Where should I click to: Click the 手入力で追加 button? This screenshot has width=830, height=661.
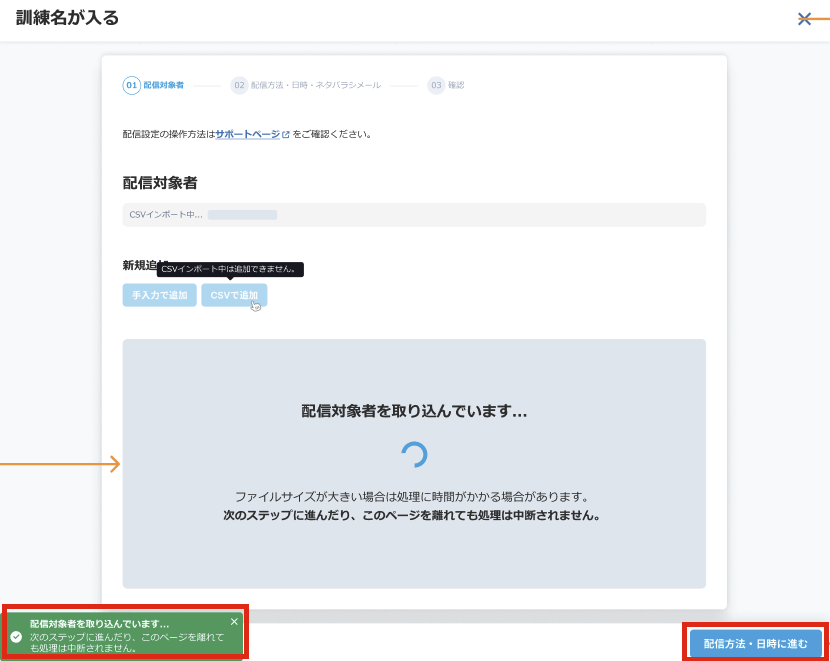[159, 295]
